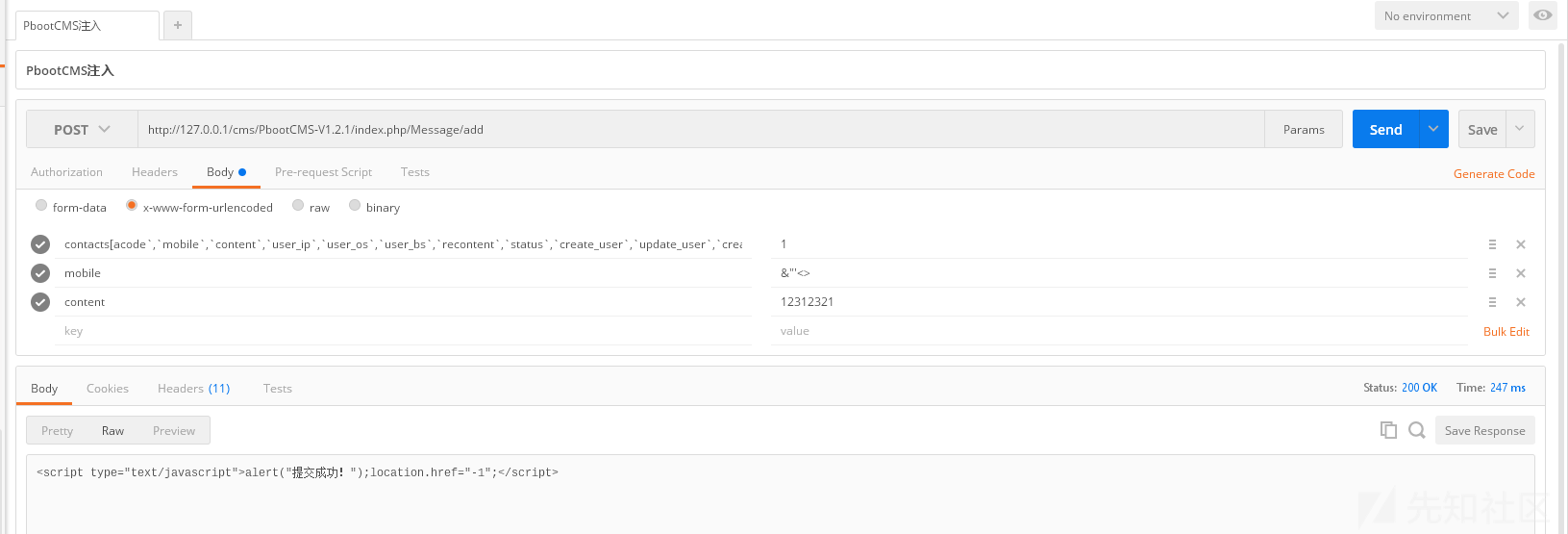Screen dimensions: 1568x534
Task: Uncheck the contacts parameter checkbox
Action: point(40,244)
